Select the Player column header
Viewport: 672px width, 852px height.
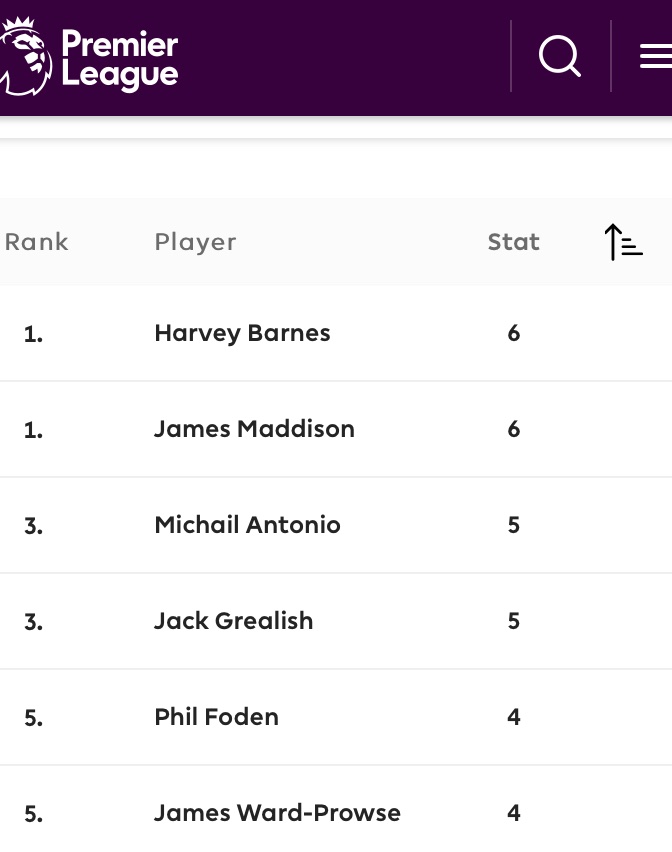tap(196, 243)
